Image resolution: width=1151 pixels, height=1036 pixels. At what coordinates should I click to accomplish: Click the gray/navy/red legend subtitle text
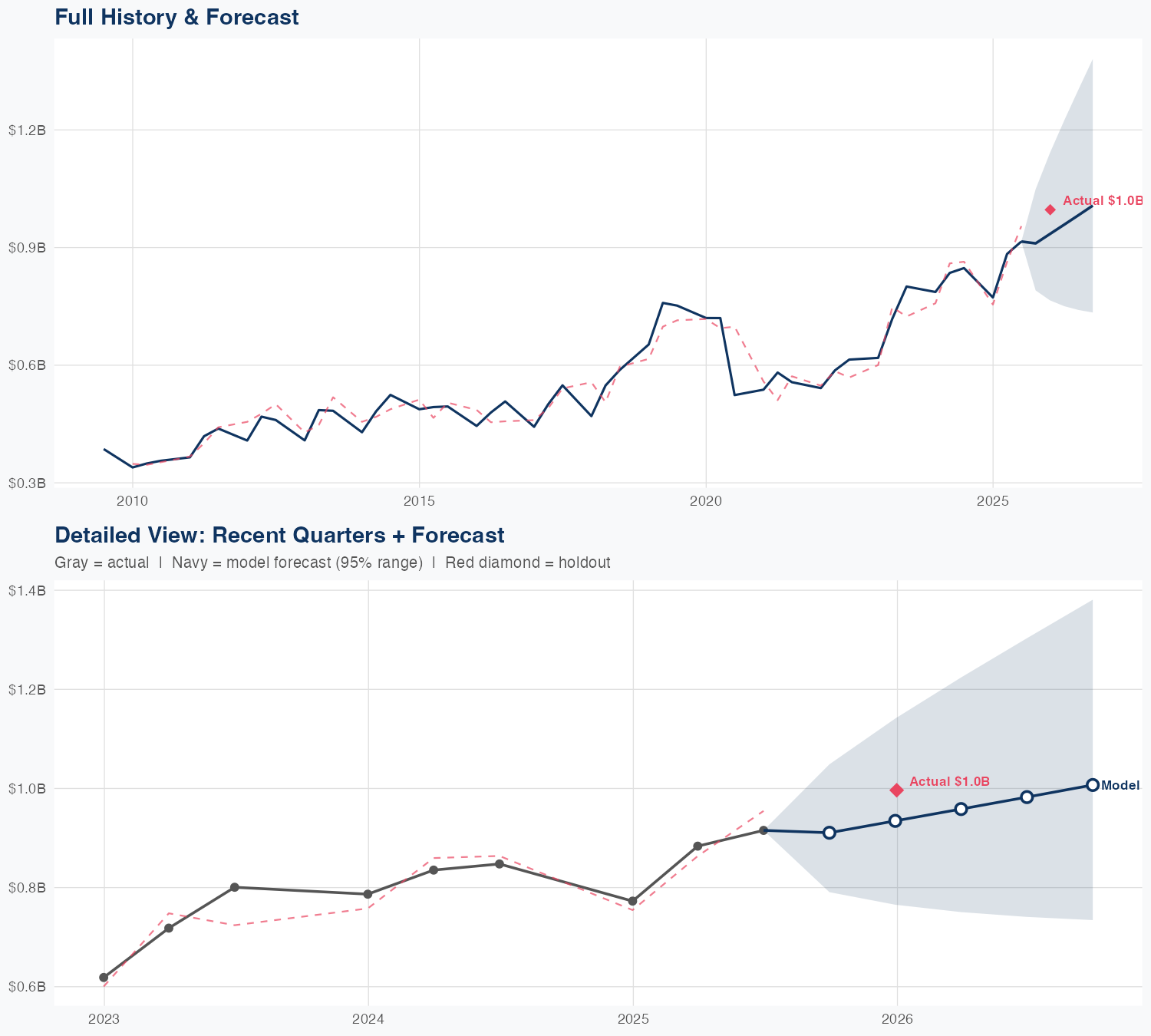point(332,563)
